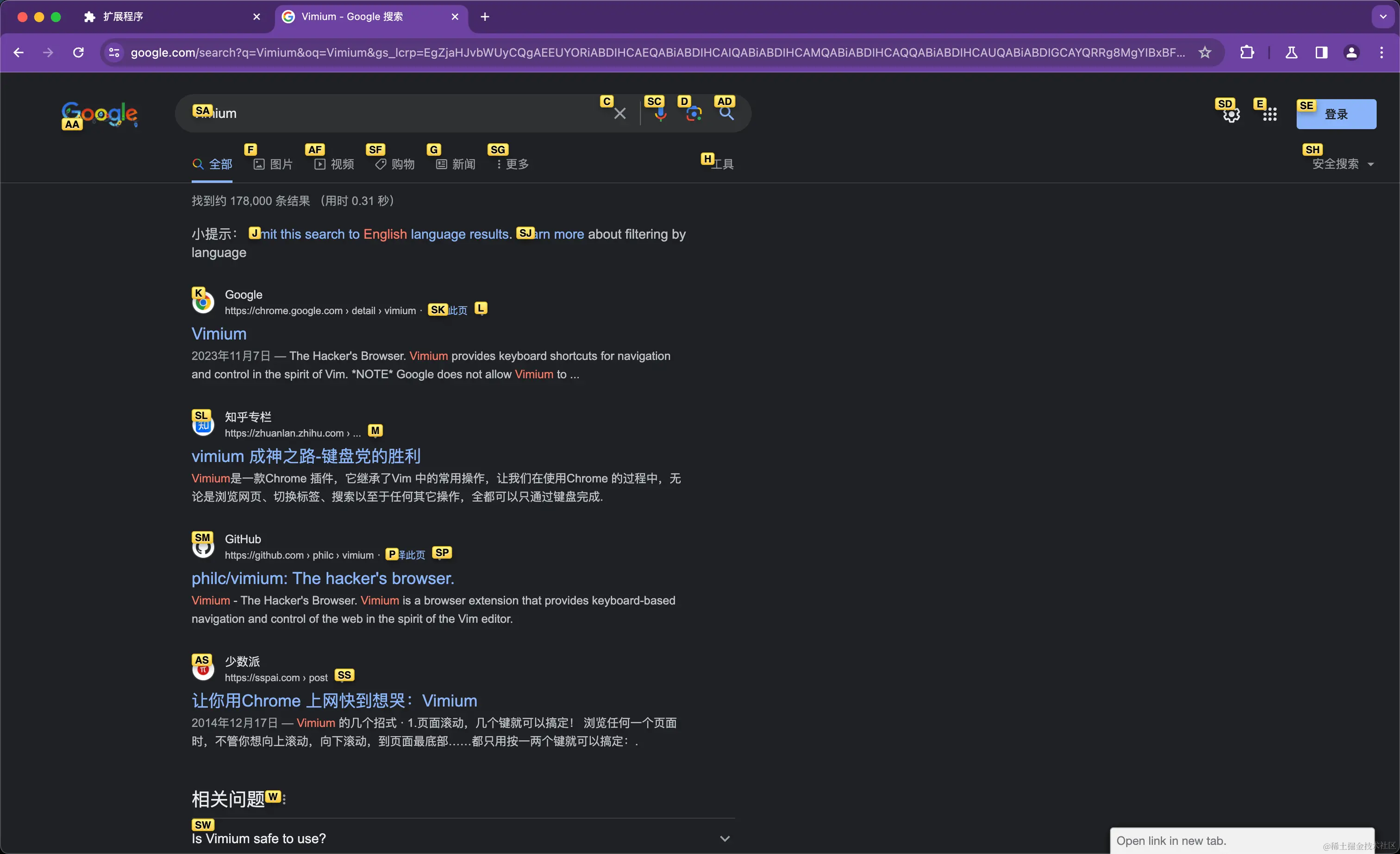
Task: Click the magnifier search submit icon
Action: tap(727, 114)
